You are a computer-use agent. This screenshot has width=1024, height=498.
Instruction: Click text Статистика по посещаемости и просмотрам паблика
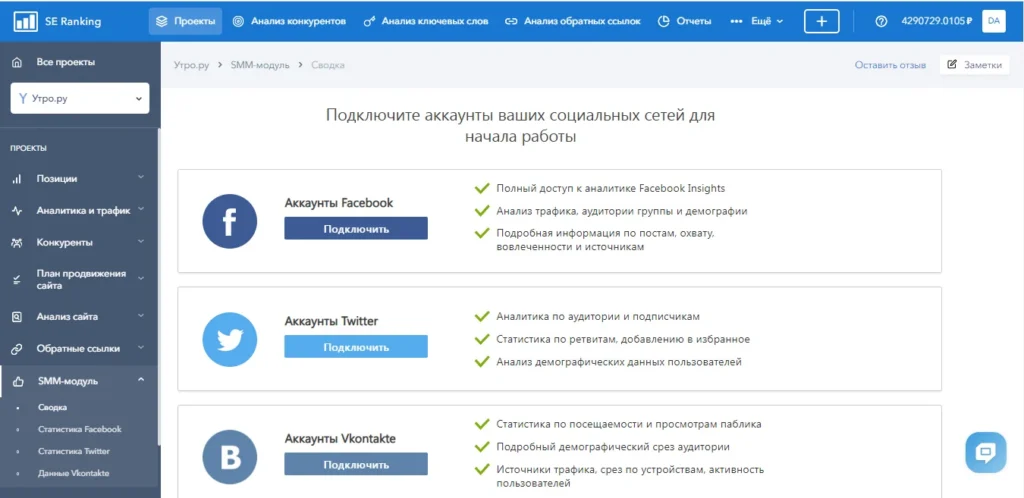(628, 424)
